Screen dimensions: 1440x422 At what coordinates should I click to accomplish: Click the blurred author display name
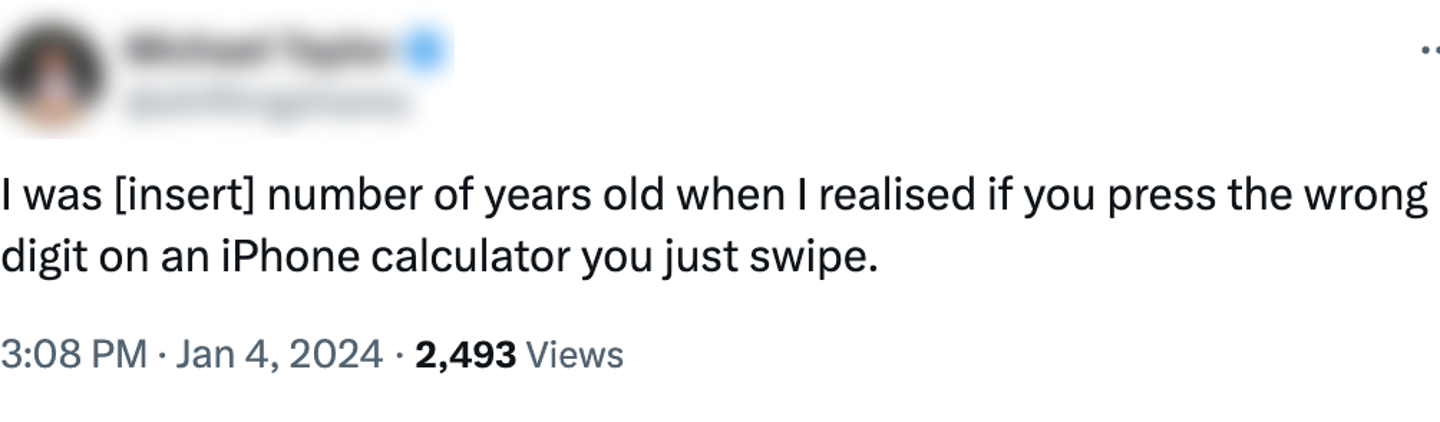(260, 50)
